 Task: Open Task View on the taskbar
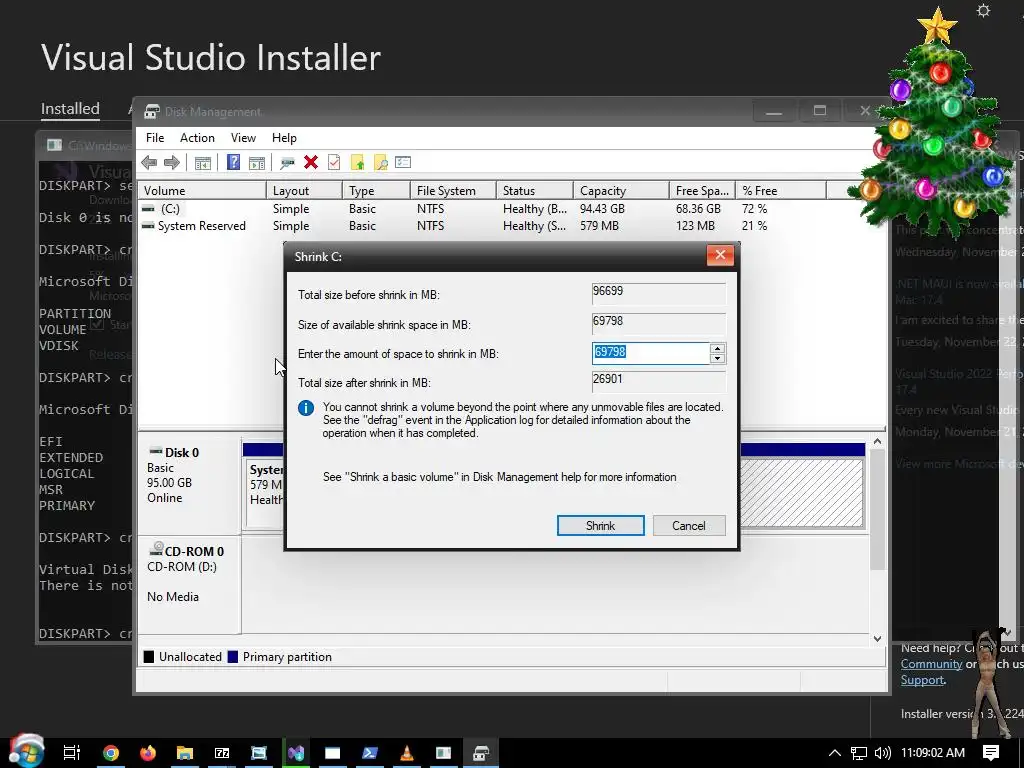[x=71, y=753]
